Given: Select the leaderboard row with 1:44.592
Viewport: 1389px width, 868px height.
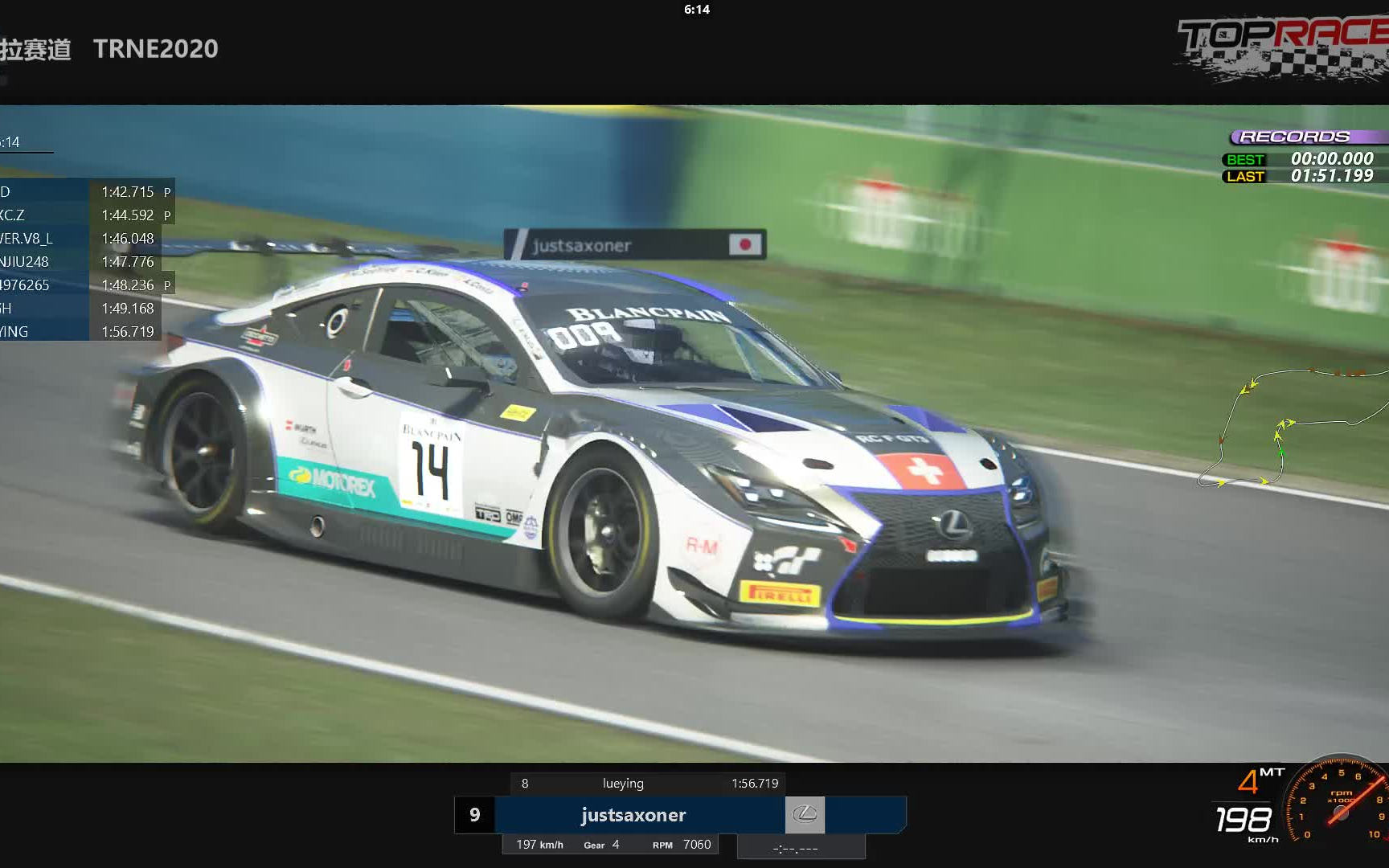Looking at the screenshot, I should 87,215.
